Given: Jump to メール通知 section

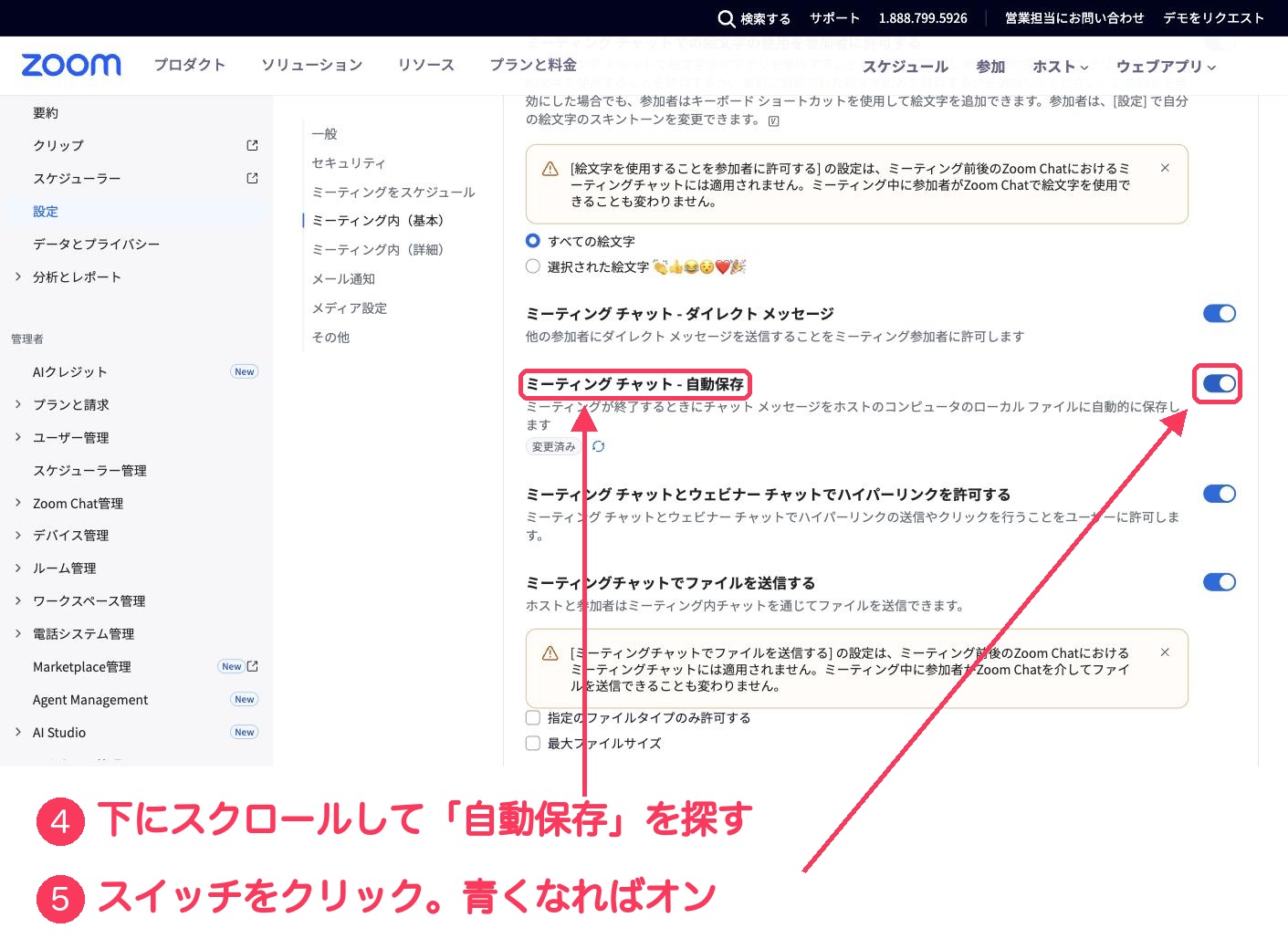Looking at the screenshot, I should pyautogui.click(x=343, y=278).
